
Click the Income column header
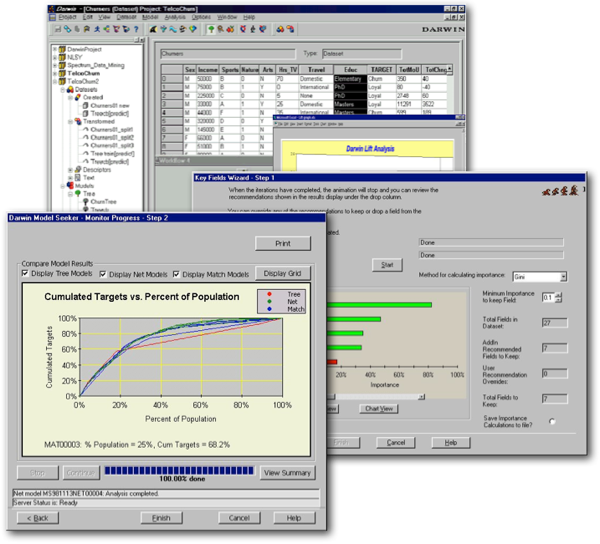(207, 70)
